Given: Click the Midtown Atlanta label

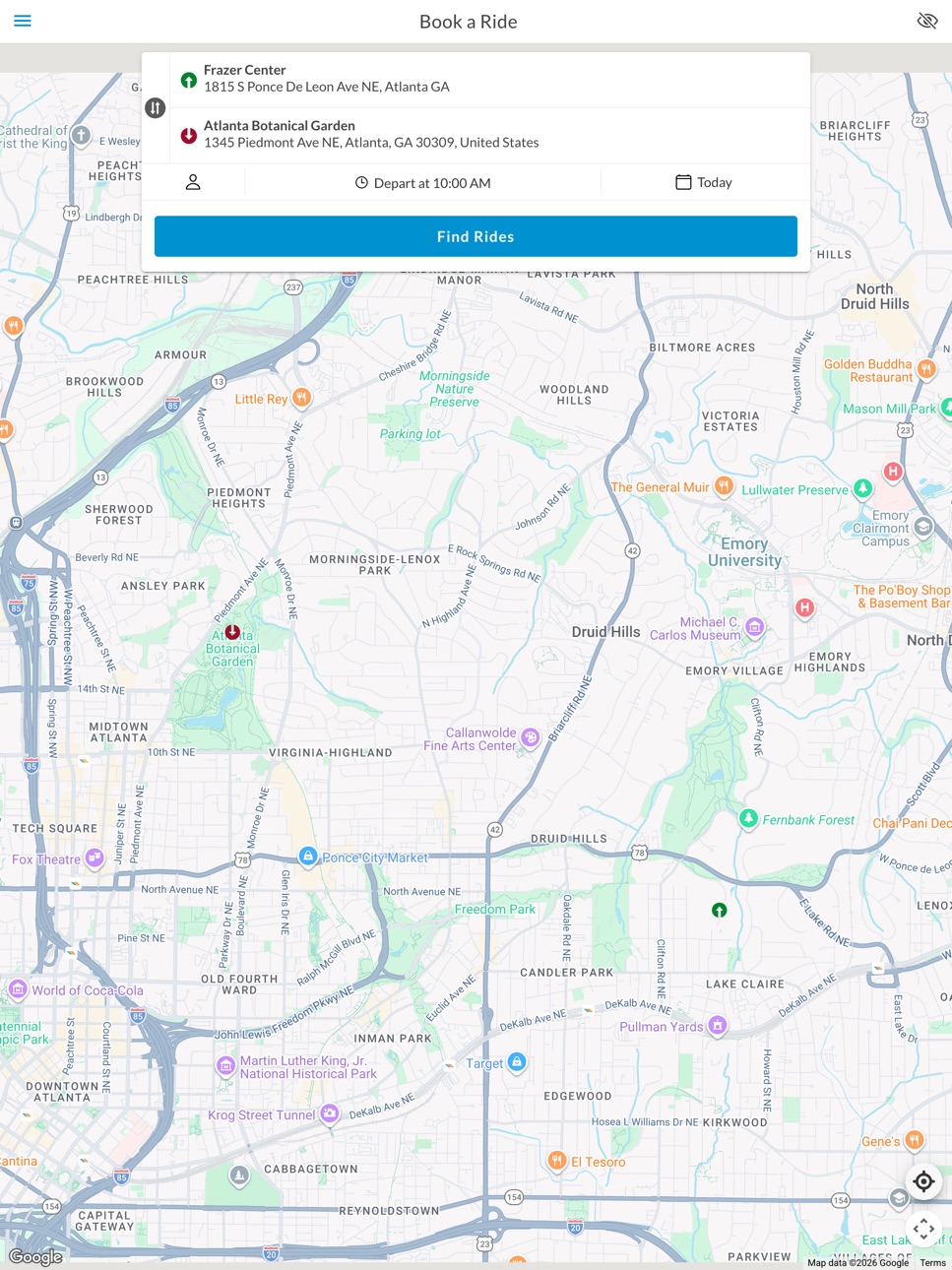Looking at the screenshot, I should click(x=118, y=732).
